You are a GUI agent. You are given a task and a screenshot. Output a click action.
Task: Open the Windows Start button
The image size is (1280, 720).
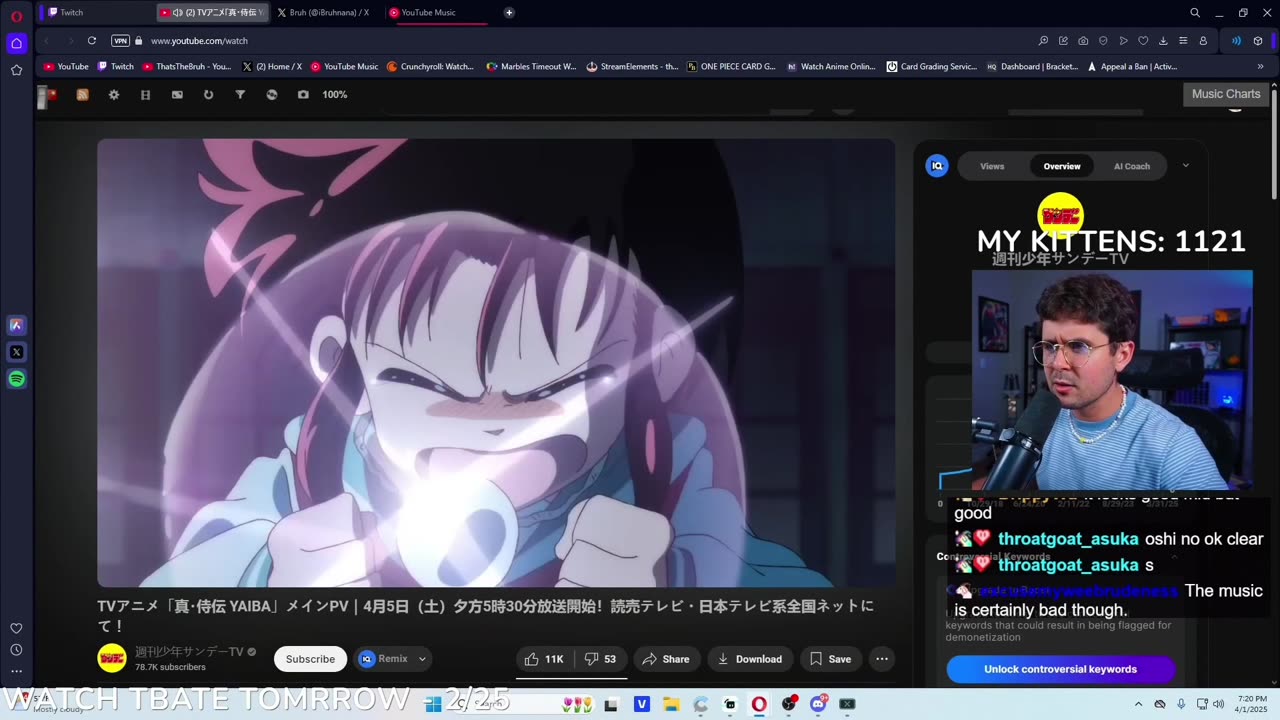point(433,704)
